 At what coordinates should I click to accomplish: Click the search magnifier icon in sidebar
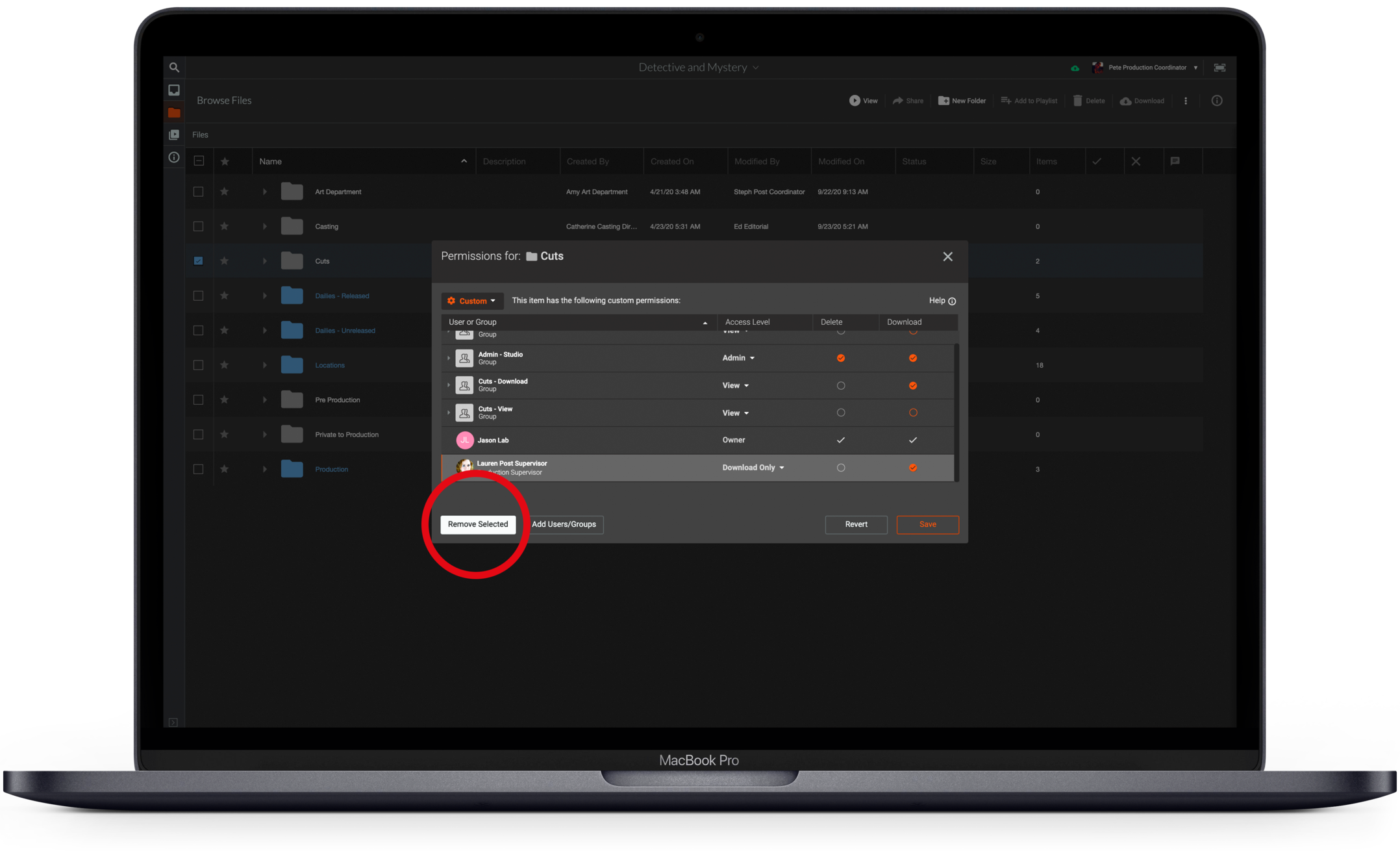[x=174, y=67]
